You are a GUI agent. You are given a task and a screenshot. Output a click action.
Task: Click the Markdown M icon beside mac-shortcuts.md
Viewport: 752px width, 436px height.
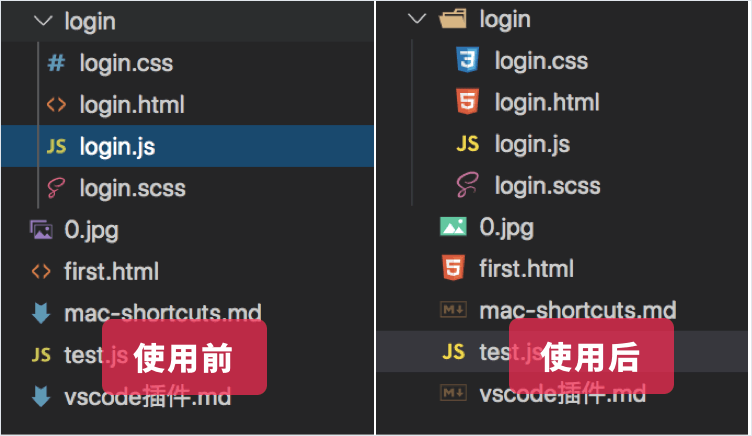(453, 310)
